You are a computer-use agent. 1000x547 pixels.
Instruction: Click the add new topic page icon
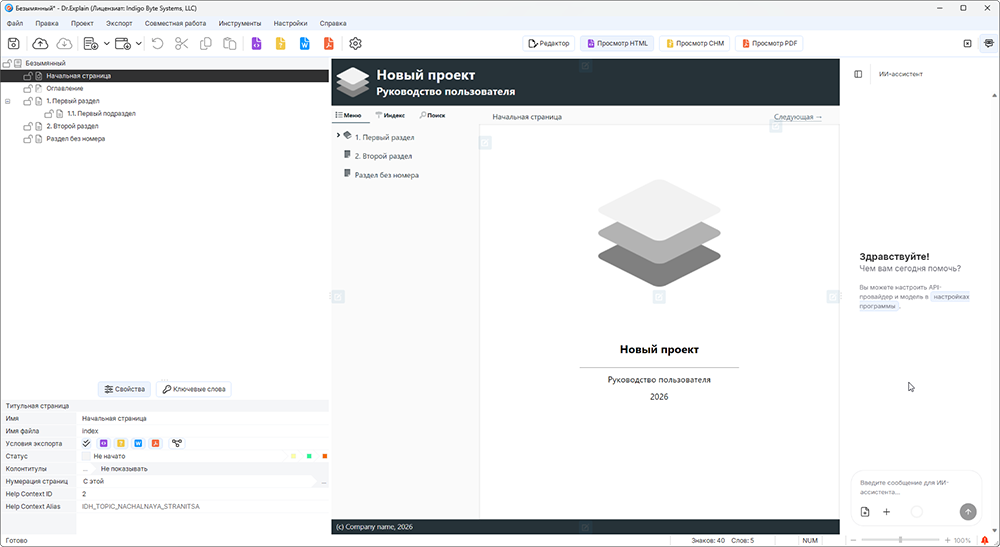pos(91,43)
